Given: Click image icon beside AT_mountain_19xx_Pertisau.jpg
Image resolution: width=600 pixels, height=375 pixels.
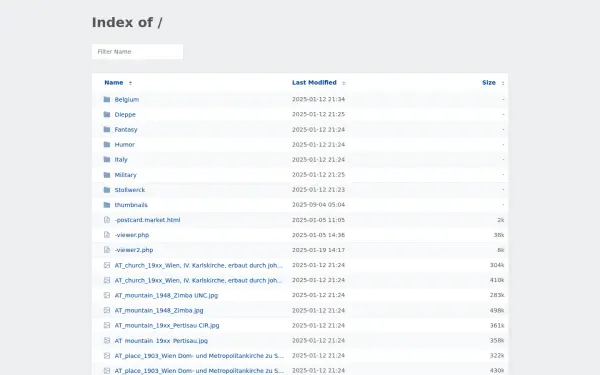Looking at the screenshot, I should click(107, 341).
